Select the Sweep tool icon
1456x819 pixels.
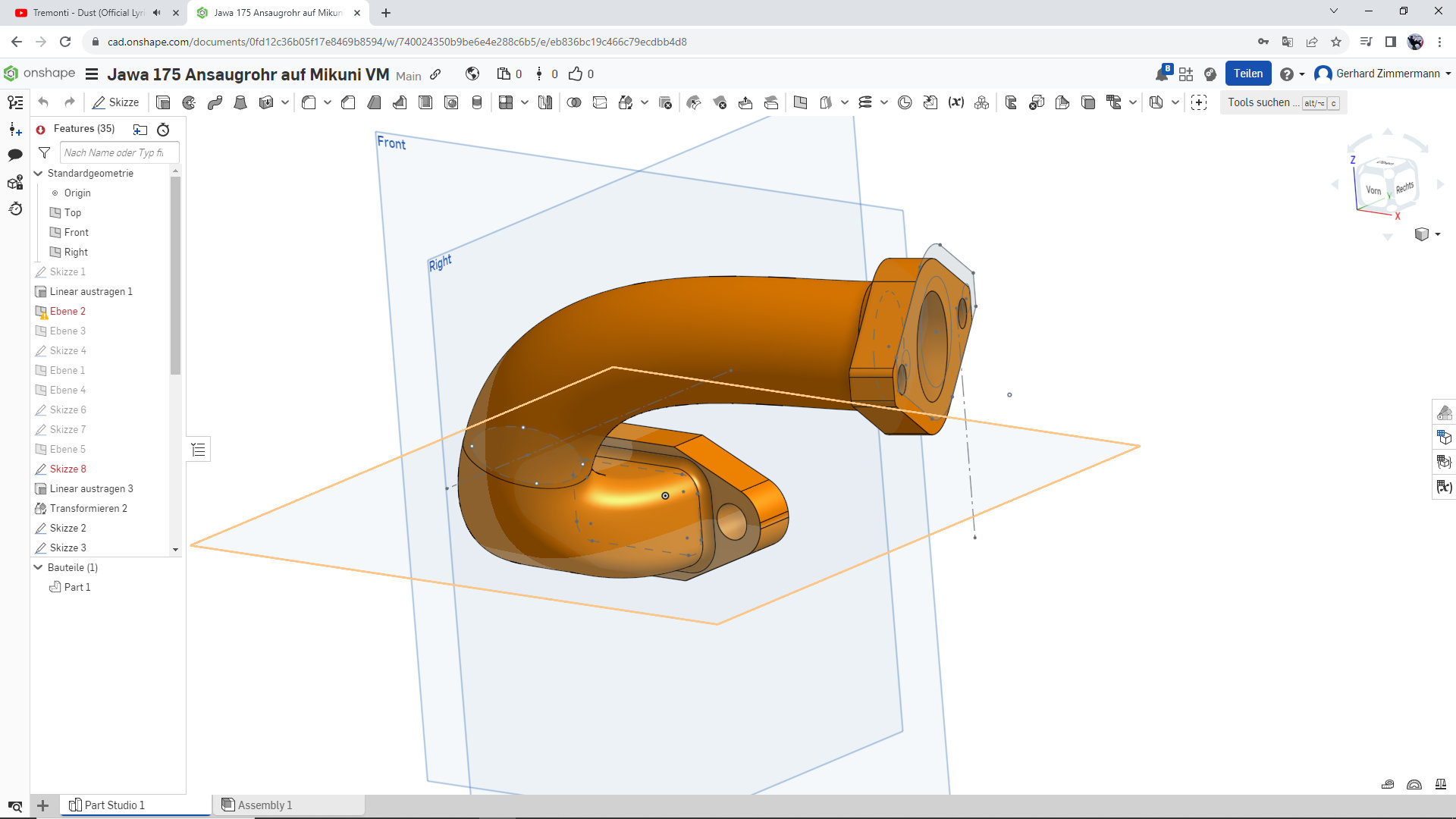[x=215, y=102]
